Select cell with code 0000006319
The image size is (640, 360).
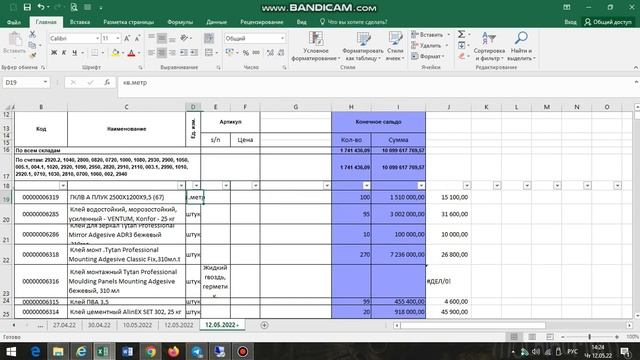coord(41,197)
